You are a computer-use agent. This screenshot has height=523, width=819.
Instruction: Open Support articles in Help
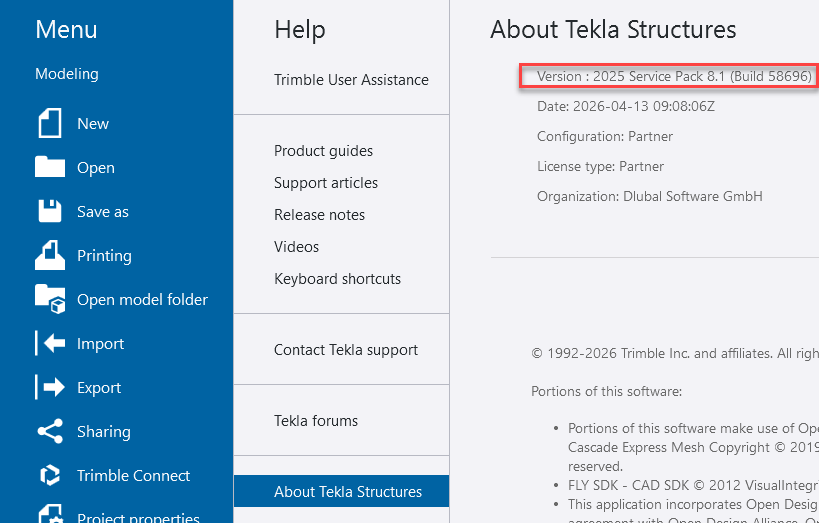[326, 182]
